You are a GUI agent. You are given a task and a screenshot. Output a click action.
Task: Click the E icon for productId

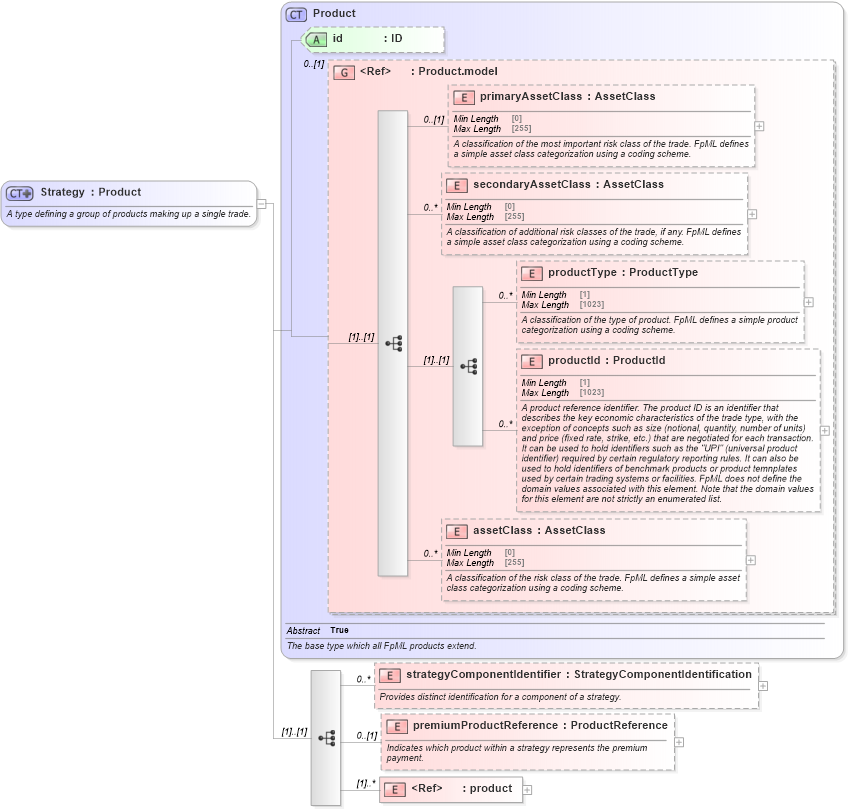click(x=531, y=360)
